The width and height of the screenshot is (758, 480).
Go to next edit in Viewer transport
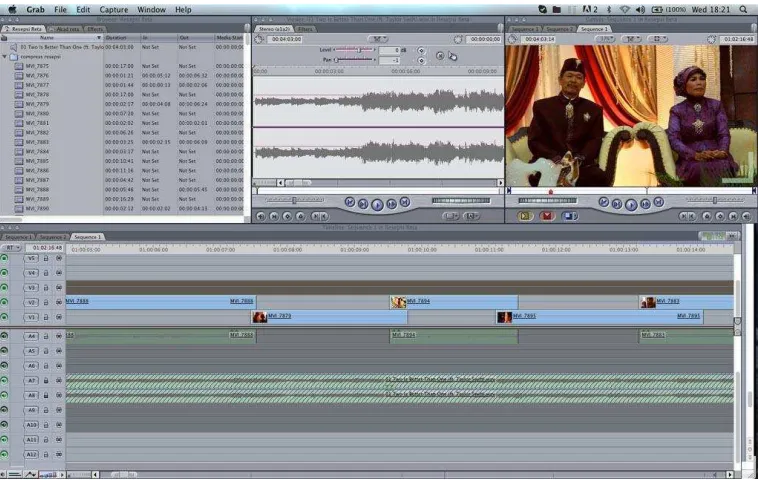[x=405, y=202]
